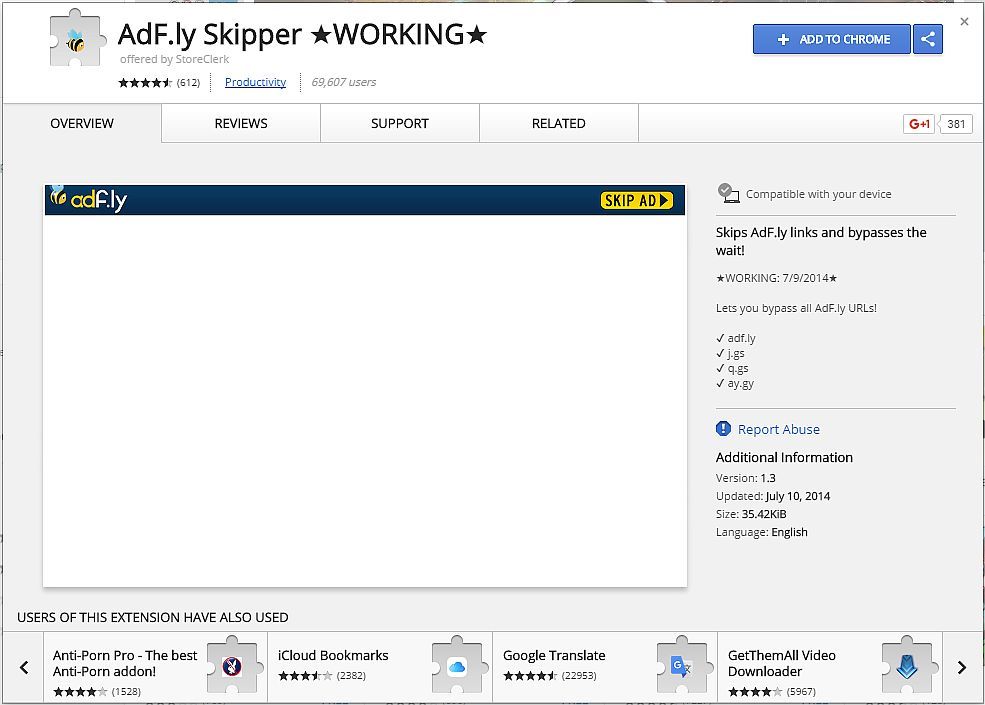The width and height of the screenshot is (985, 705).
Task: Open GetThemAll Video Downloader title
Action: (x=781, y=663)
